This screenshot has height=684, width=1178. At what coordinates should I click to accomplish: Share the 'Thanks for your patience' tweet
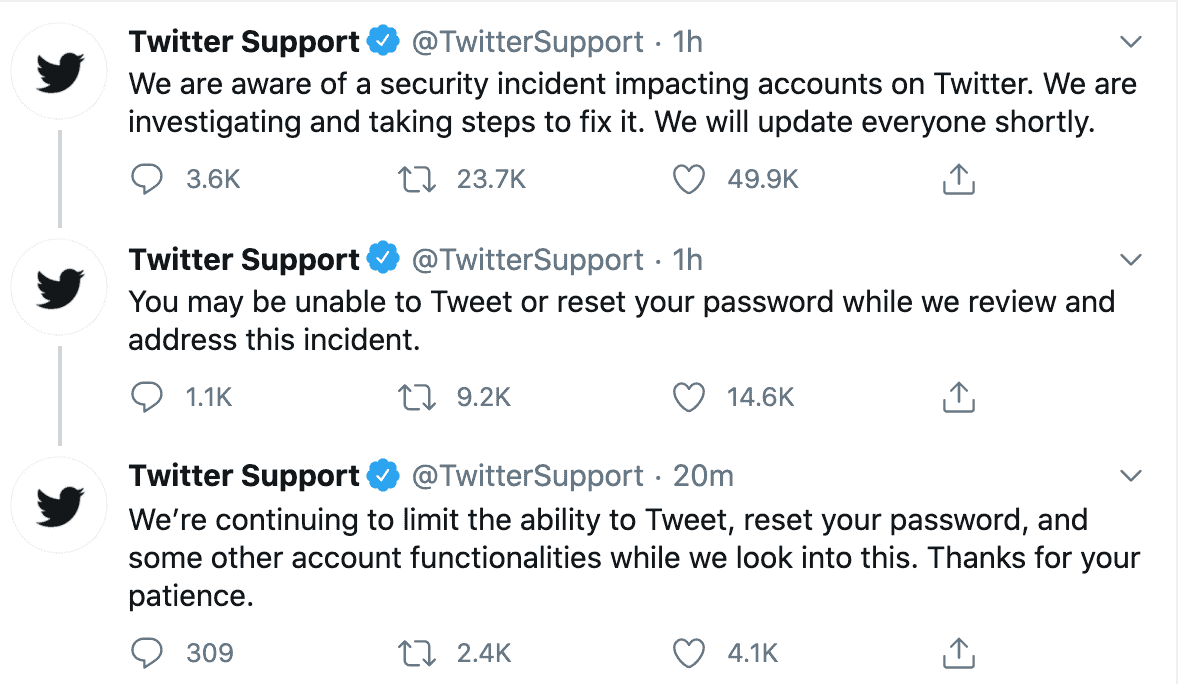point(958,653)
